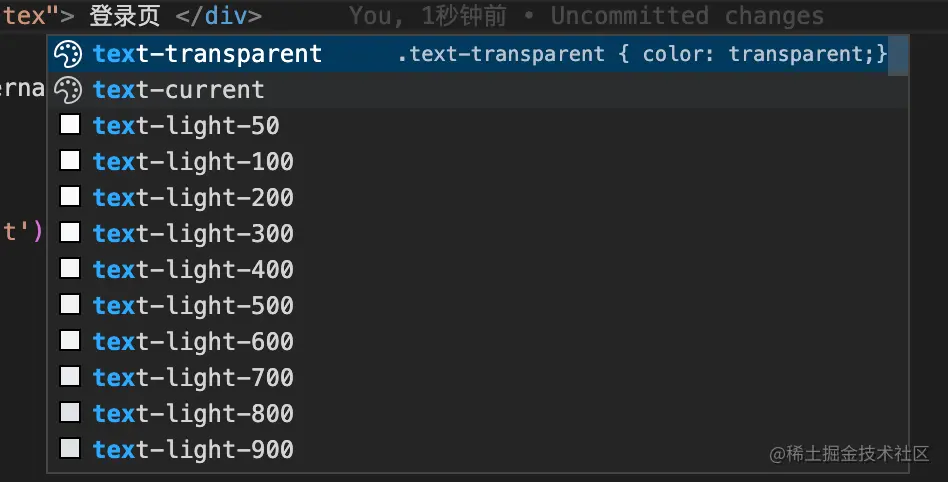Click the palette icon beside text-transparent

tap(68, 54)
